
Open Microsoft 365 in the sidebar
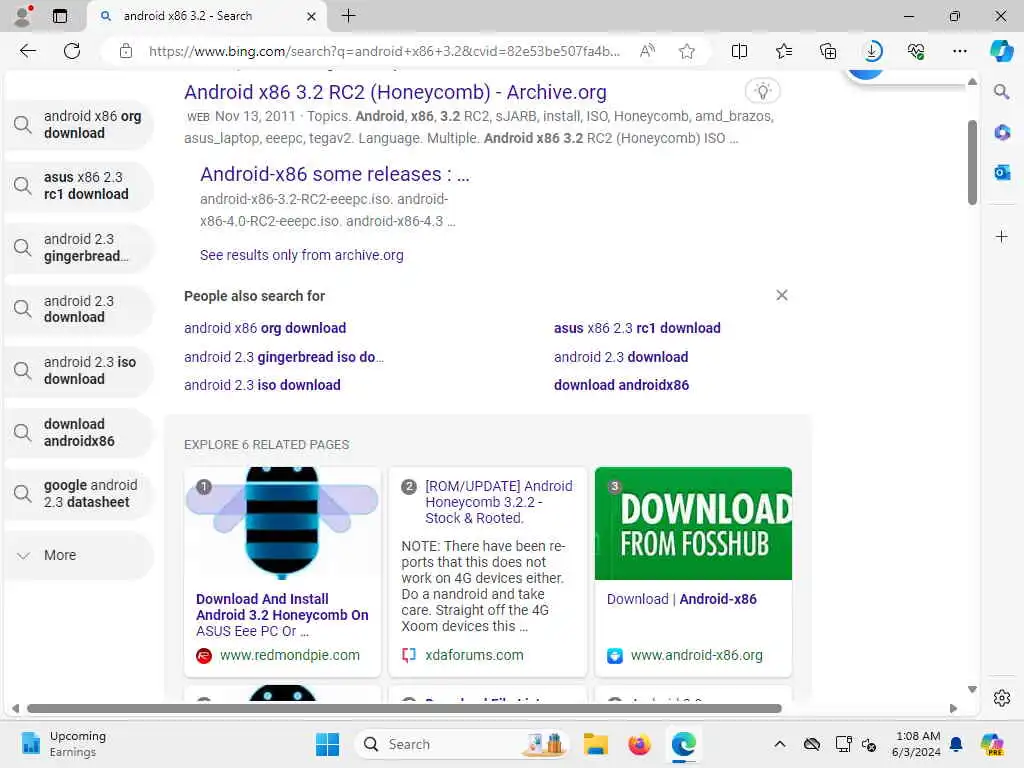pos(1001,133)
